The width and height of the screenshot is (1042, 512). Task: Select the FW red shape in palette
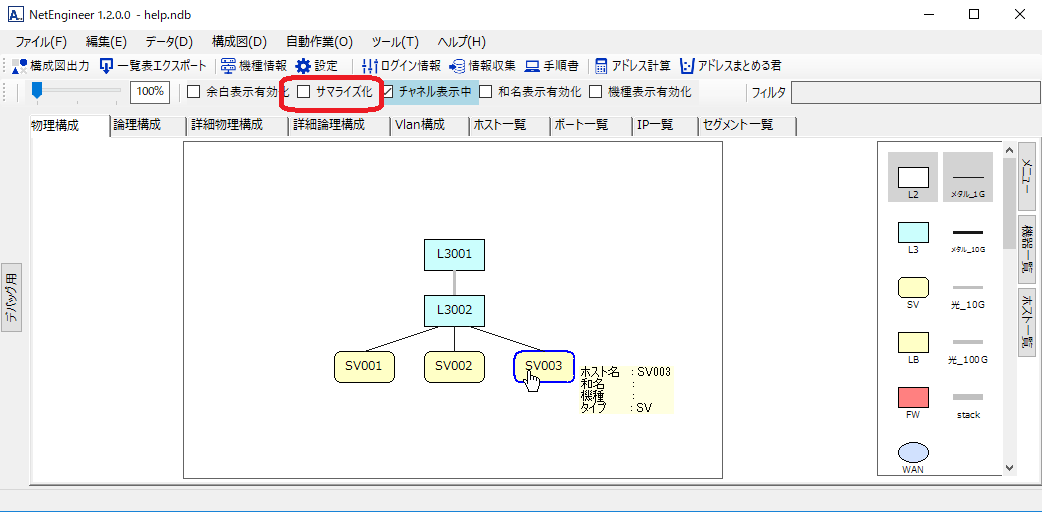pos(913,397)
